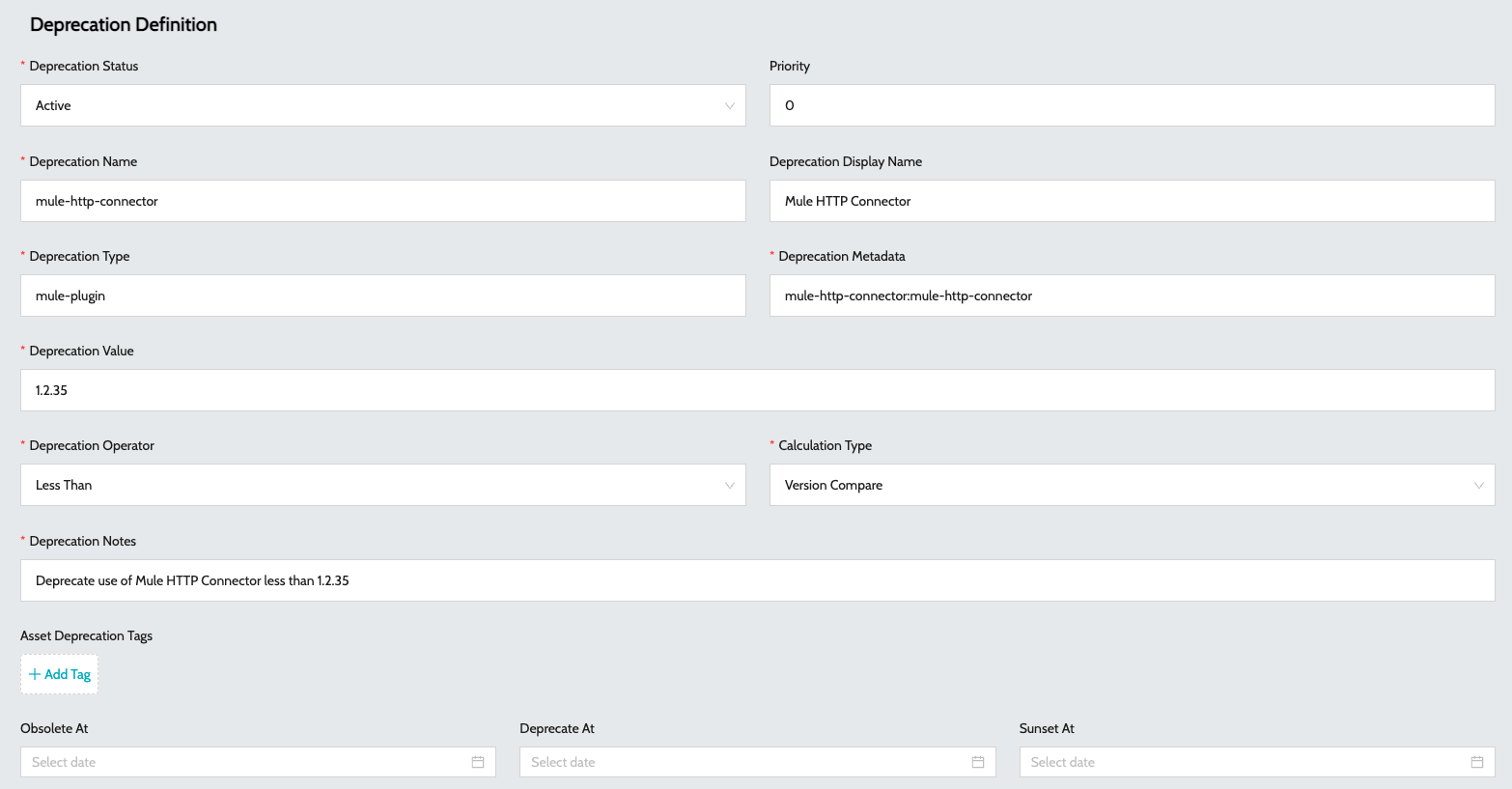Click the Asset Deprecation Tags label
Image resolution: width=1512 pixels, height=789 pixels.
click(87, 635)
